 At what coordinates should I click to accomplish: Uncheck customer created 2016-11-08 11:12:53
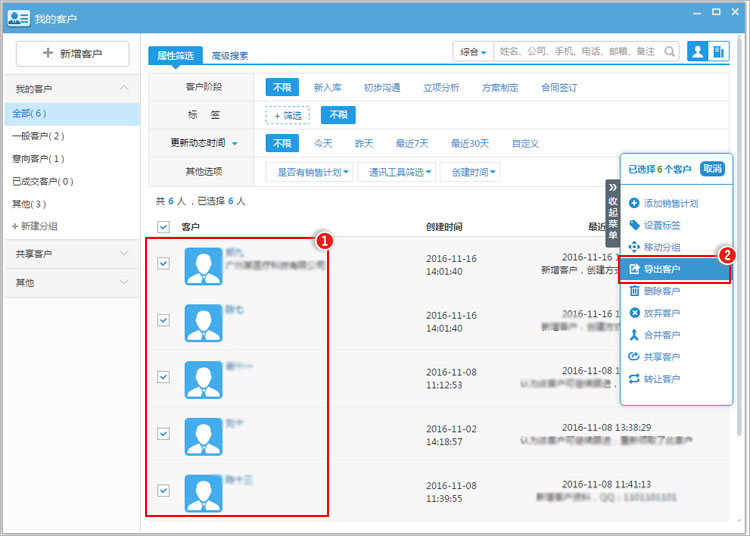pyautogui.click(x=164, y=377)
